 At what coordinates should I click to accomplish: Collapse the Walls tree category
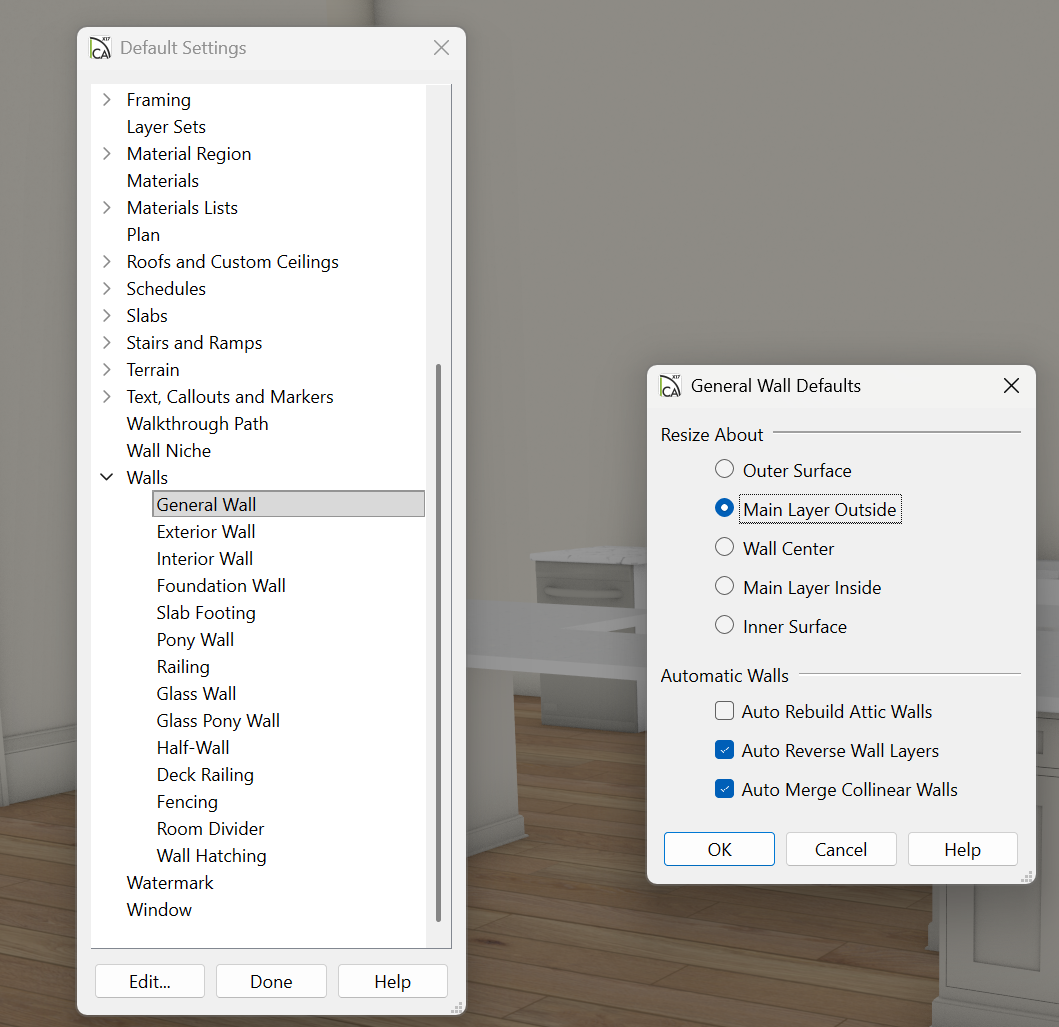107,478
